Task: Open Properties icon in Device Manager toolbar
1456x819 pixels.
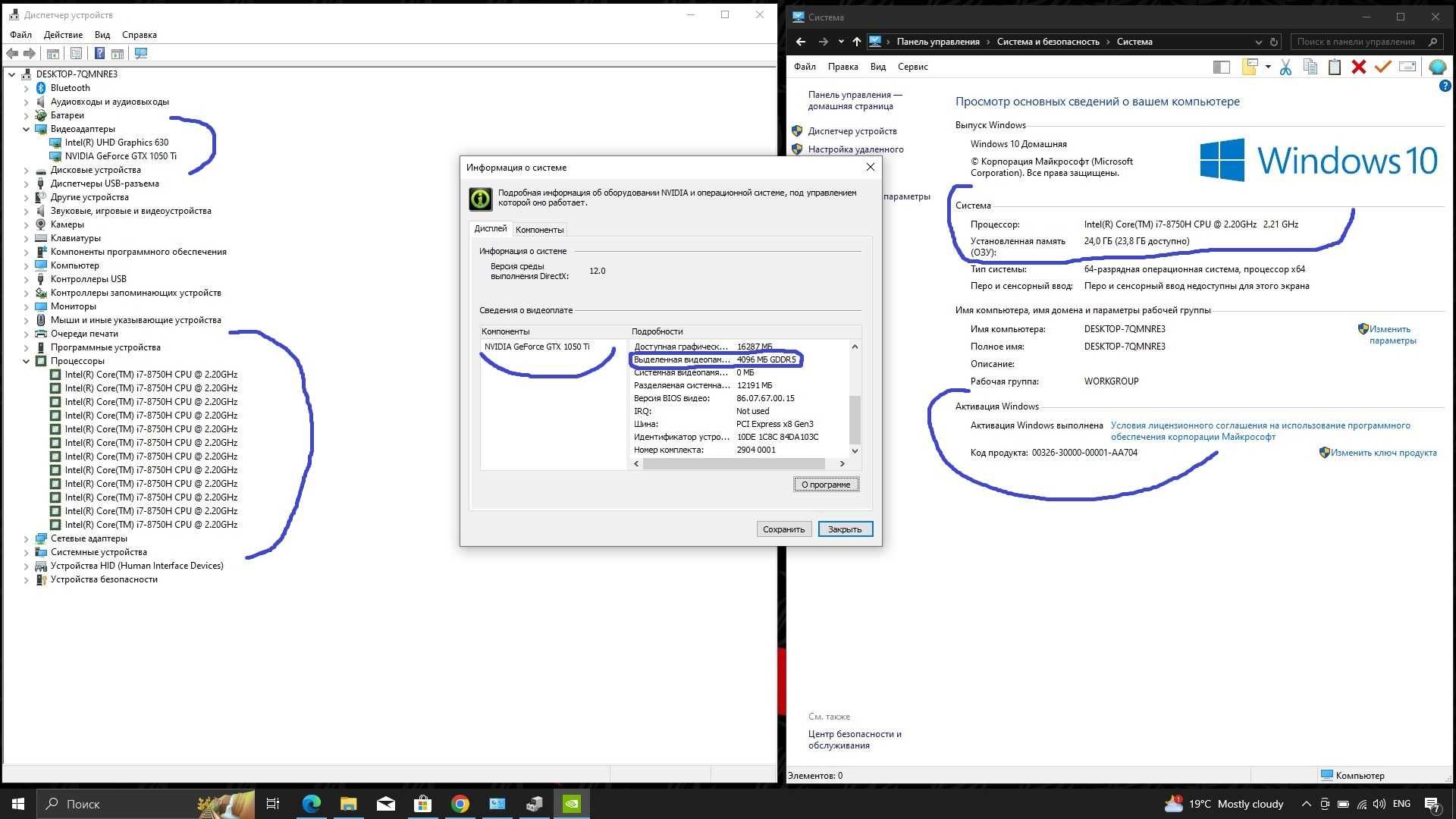Action: (76, 53)
